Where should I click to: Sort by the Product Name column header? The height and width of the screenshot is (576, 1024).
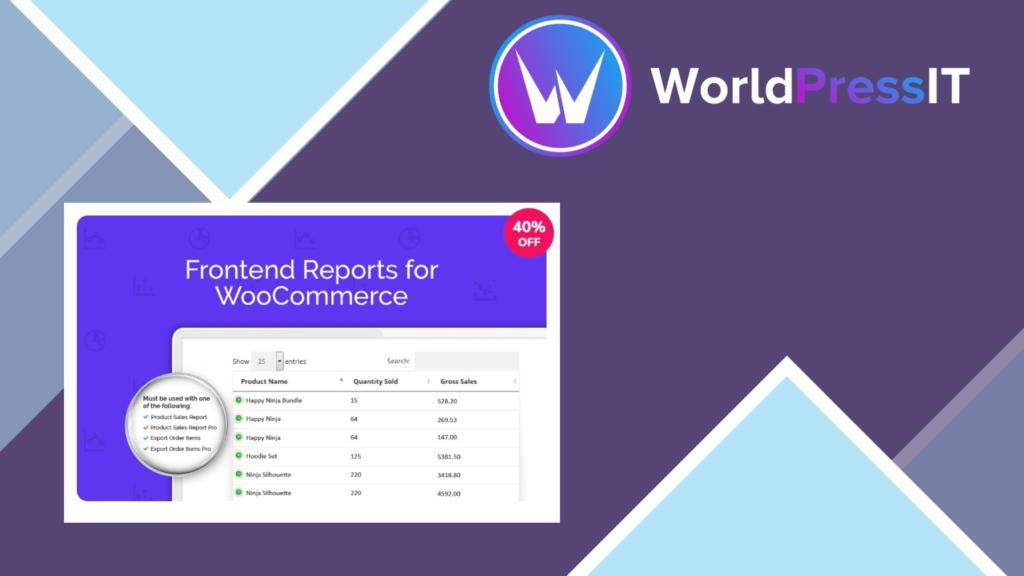264,381
